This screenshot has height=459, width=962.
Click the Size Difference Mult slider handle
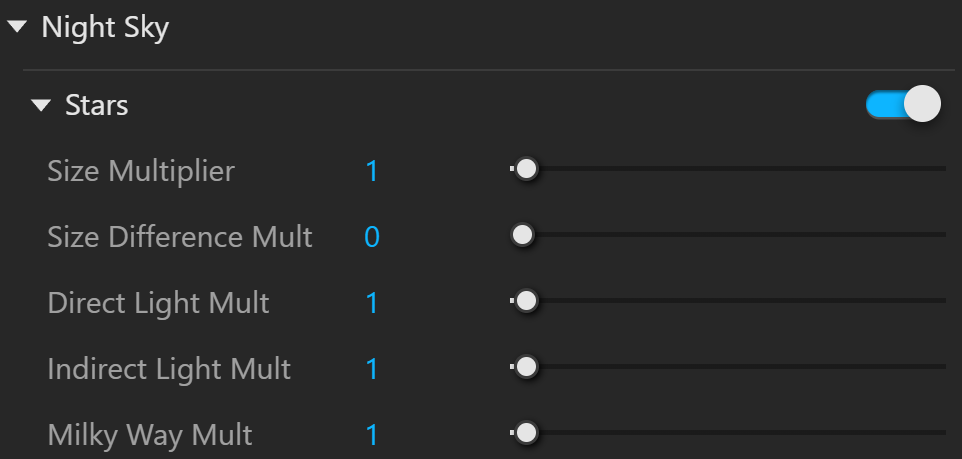pos(522,235)
